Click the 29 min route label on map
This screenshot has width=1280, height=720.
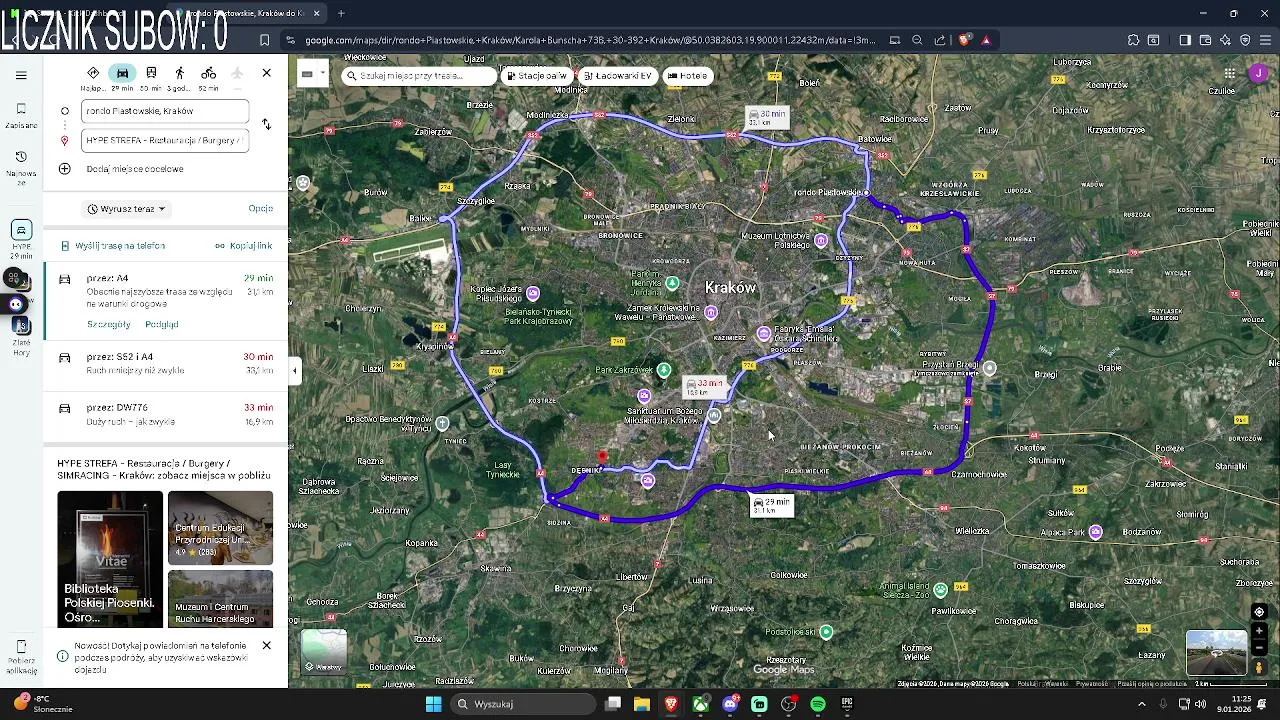click(x=771, y=506)
